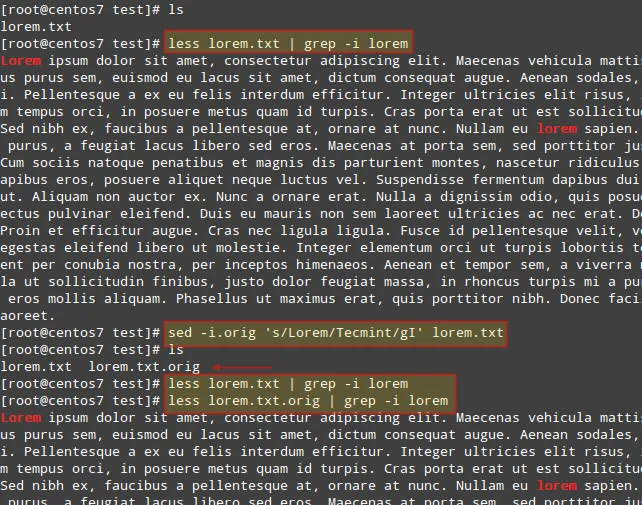The height and width of the screenshot is (505, 642).
Task: Click the word aoreet. ending the output
Action: (x=27, y=316)
